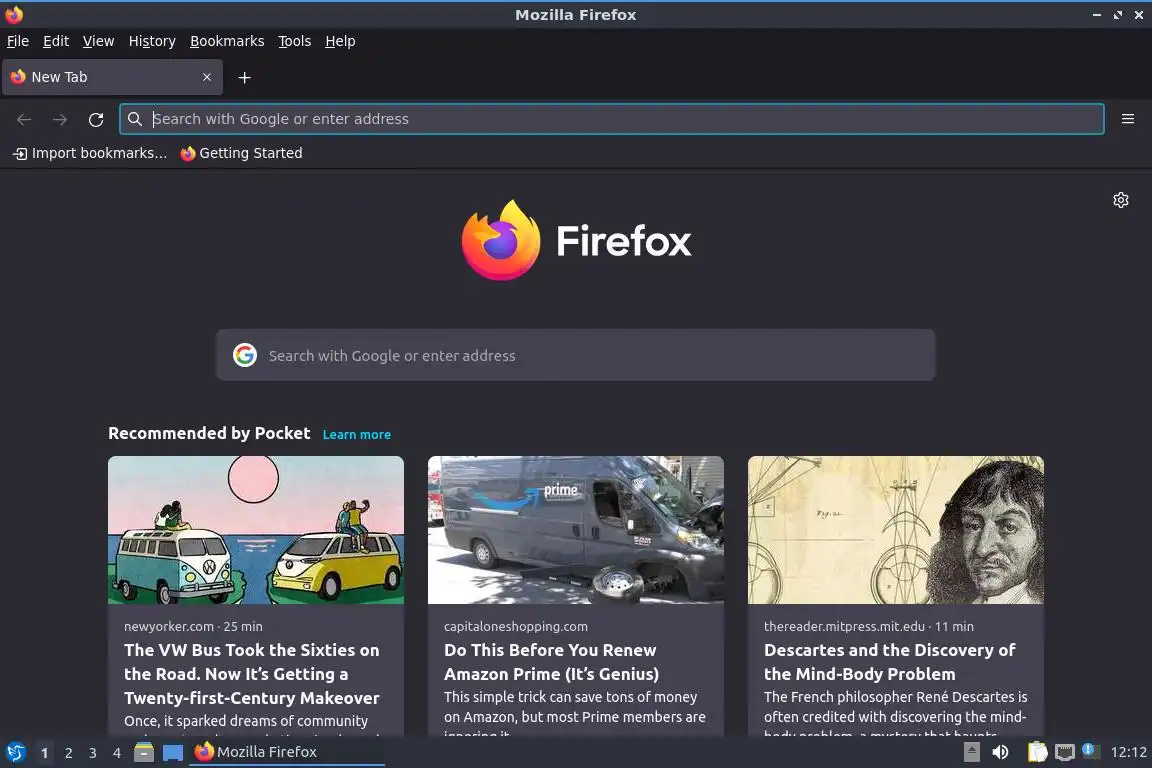Follow the Pocket Learn more link

pos(356,434)
